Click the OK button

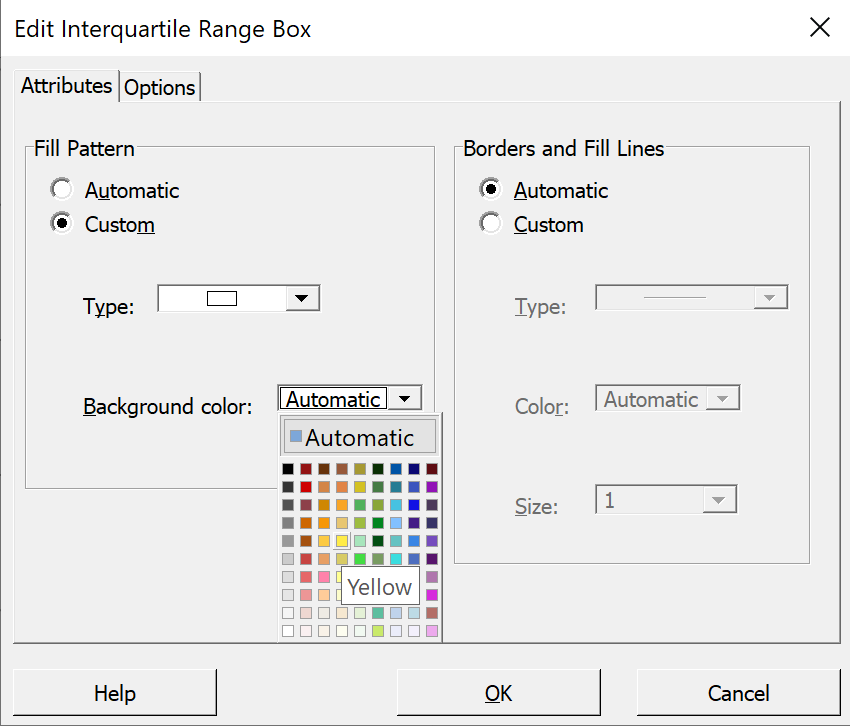pyautogui.click(x=499, y=693)
